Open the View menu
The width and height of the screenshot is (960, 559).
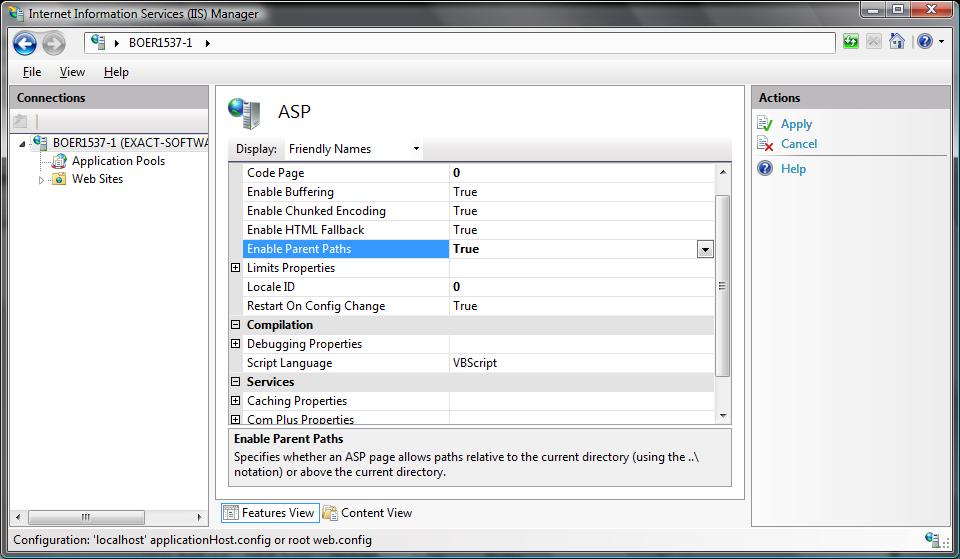72,72
